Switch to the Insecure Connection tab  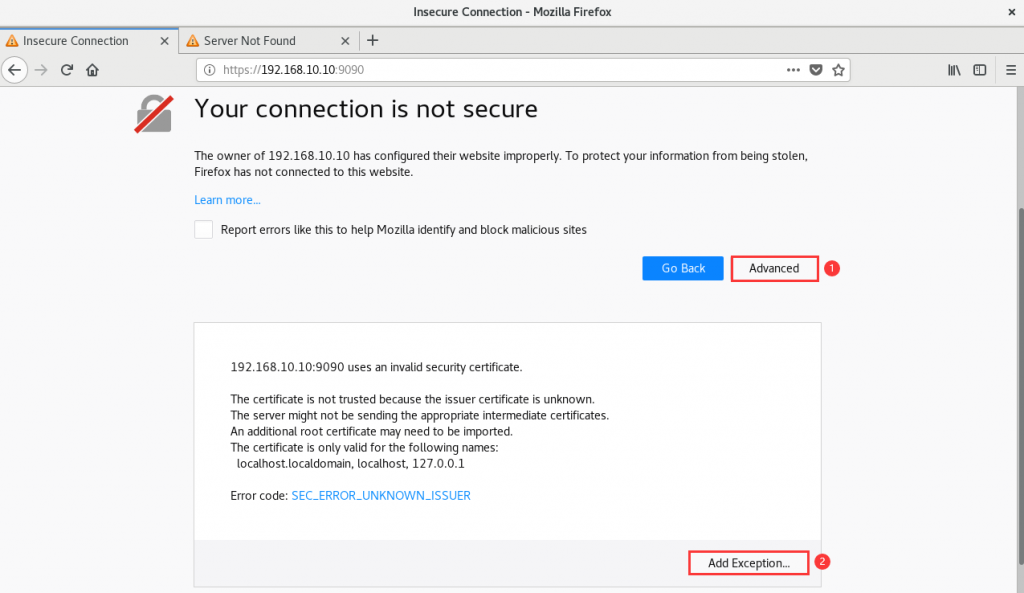pos(76,41)
